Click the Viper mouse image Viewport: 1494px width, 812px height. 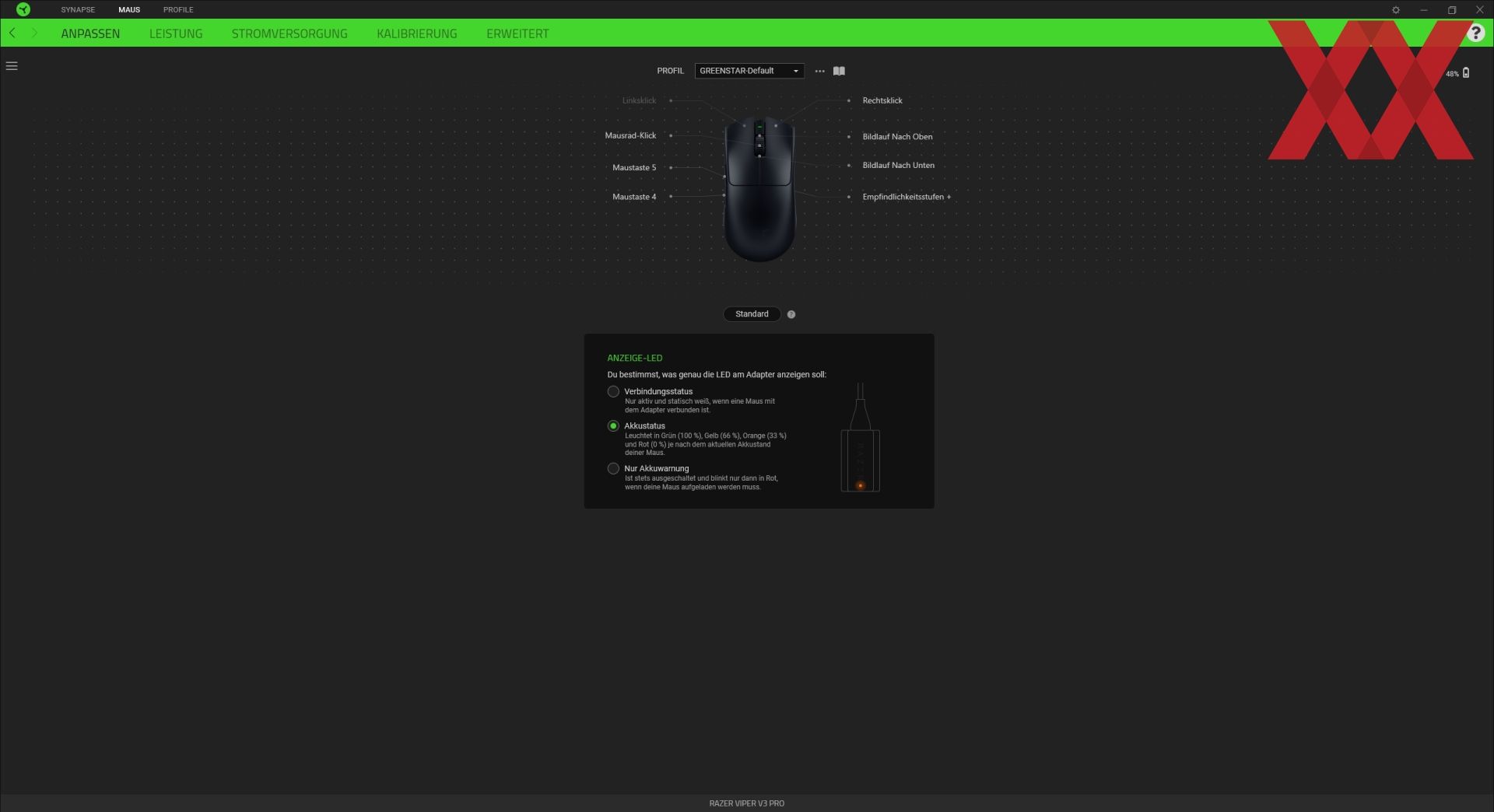click(x=759, y=189)
